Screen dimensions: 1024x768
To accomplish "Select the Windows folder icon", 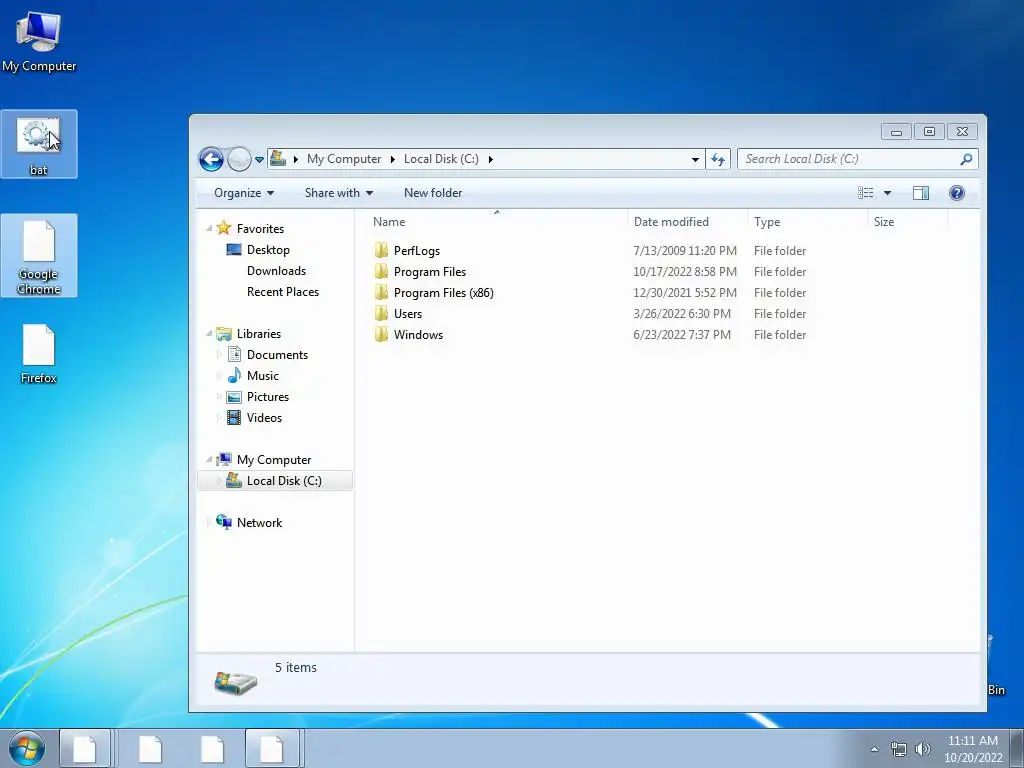I will (x=381, y=334).
